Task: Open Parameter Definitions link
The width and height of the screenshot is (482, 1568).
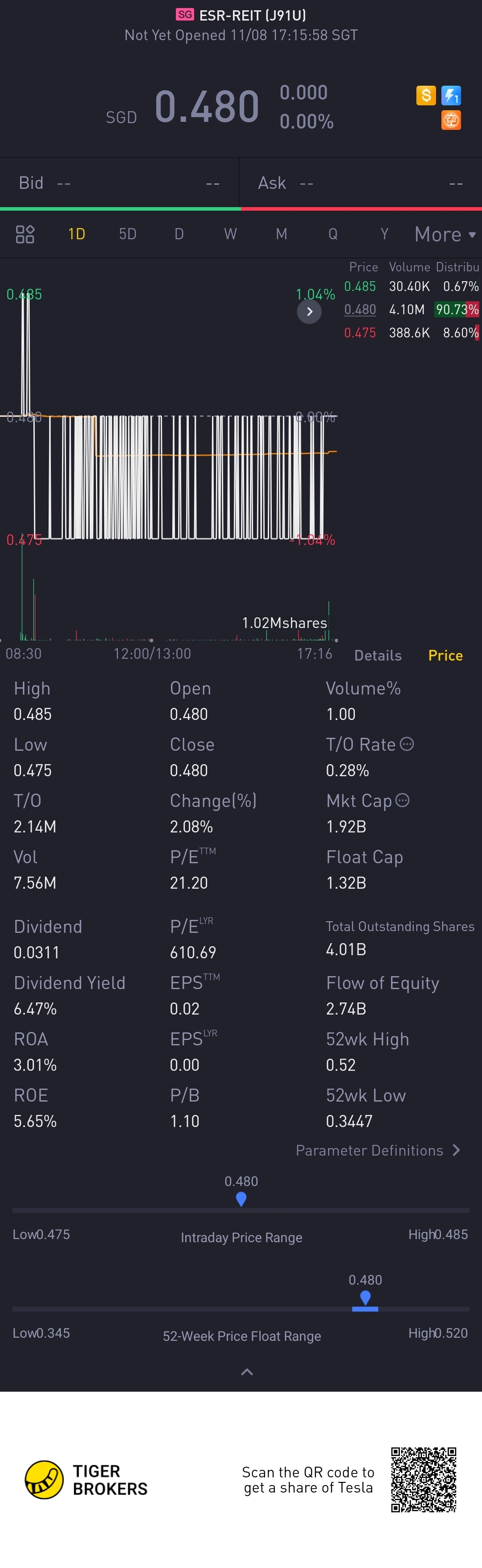Action: (x=377, y=1150)
